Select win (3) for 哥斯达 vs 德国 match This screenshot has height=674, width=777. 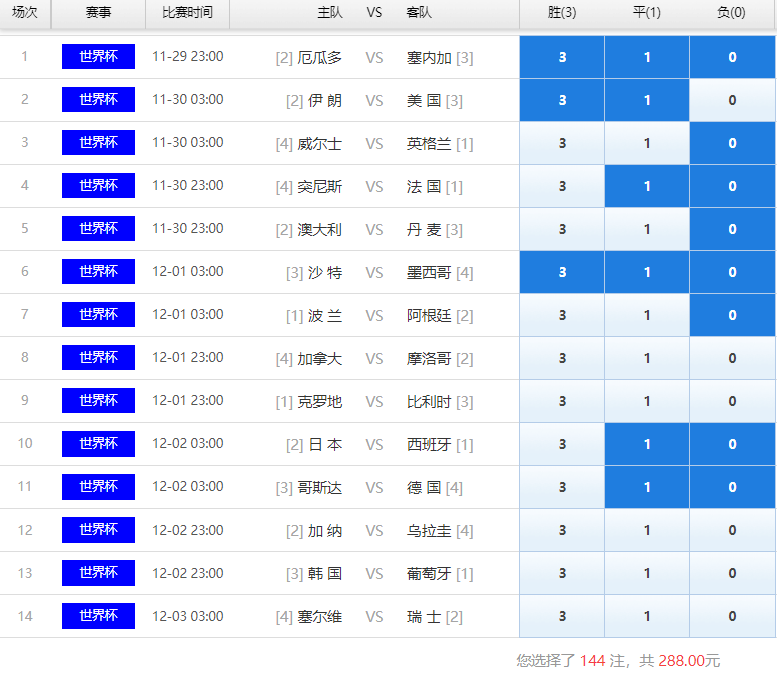coord(562,488)
